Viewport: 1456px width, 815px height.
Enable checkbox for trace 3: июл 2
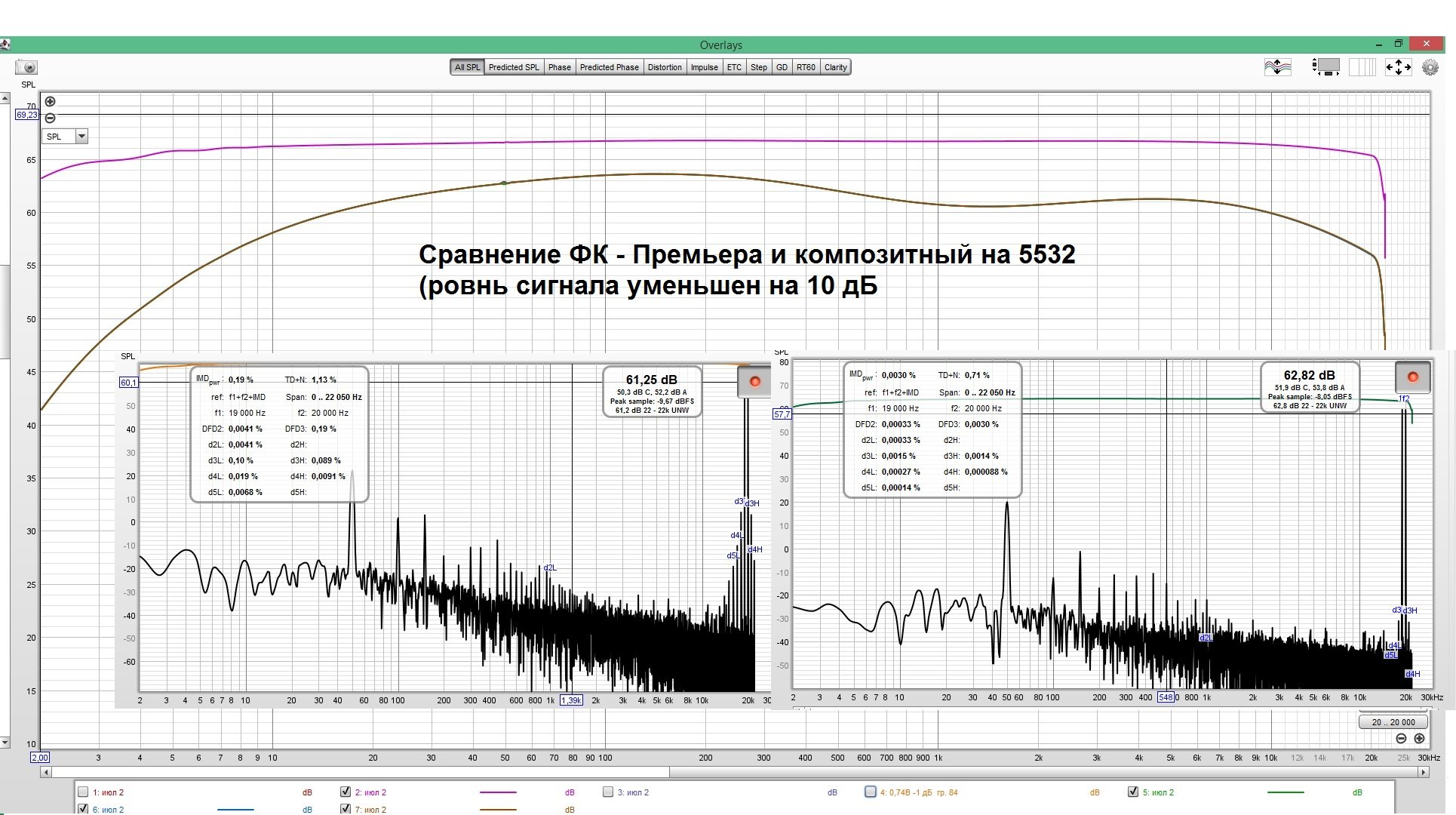pos(608,792)
